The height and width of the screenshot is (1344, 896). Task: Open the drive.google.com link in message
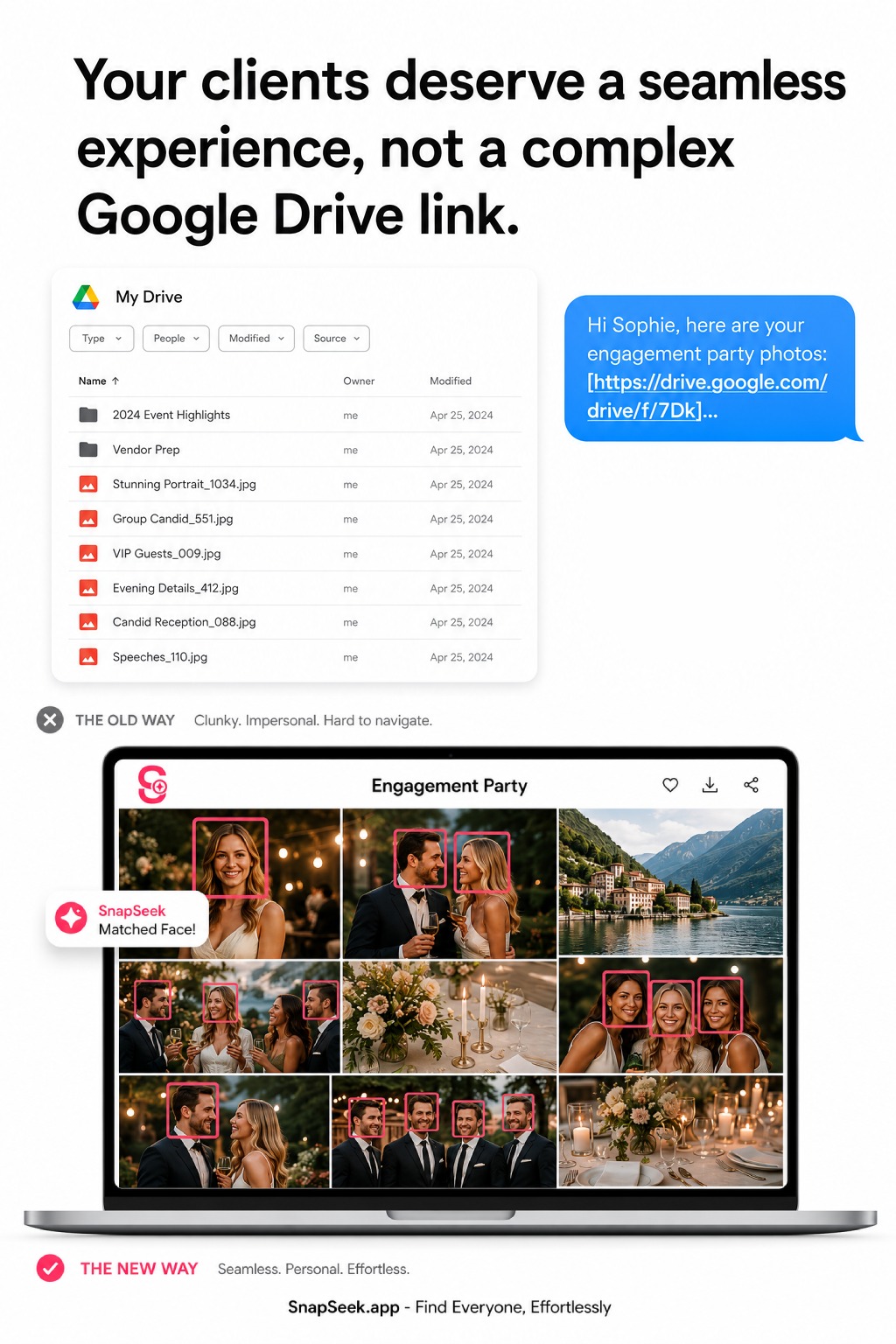pyautogui.click(x=707, y=396)
